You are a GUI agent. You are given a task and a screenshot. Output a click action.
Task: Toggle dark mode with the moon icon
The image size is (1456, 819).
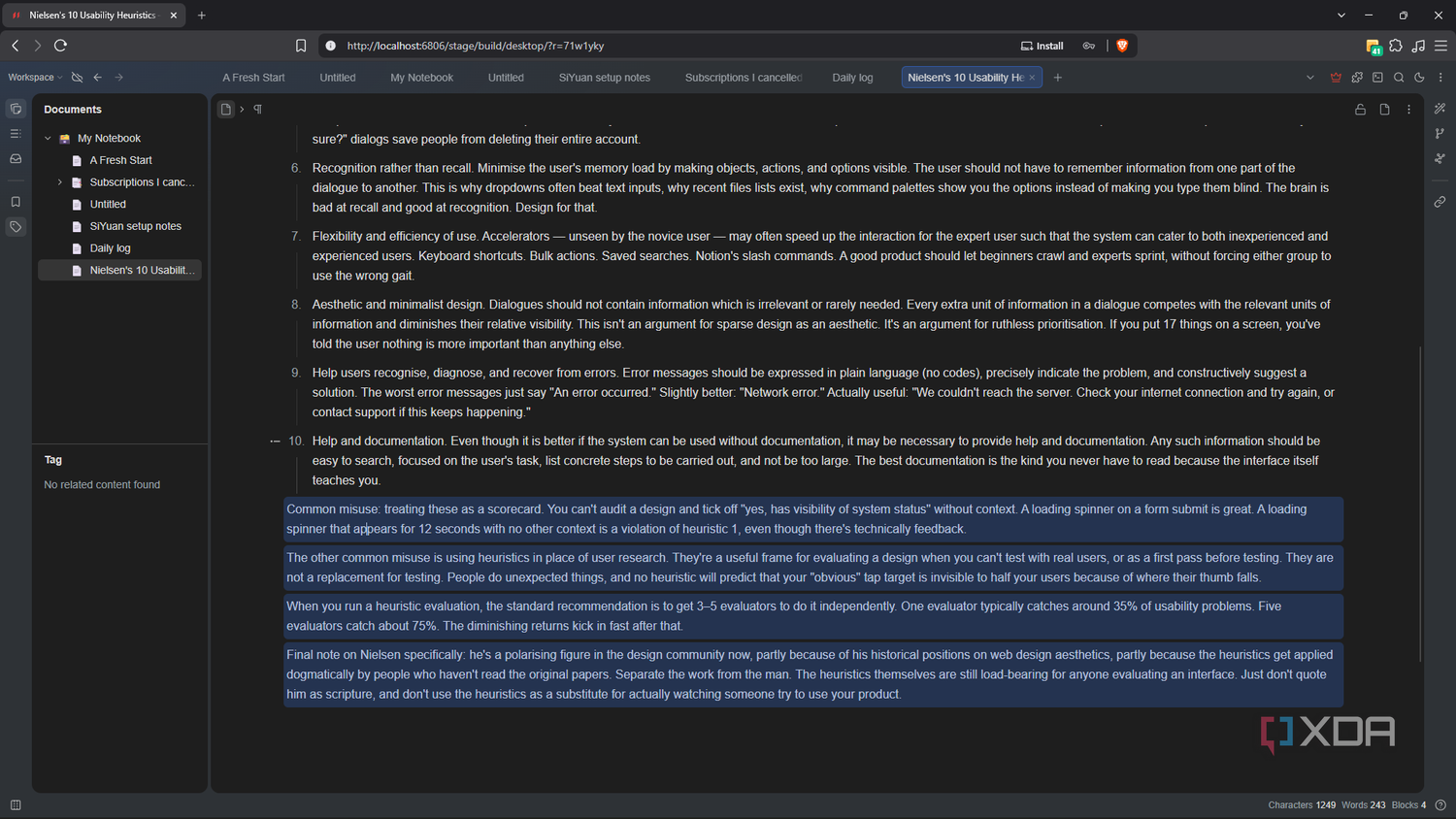tap(1419, 78)
